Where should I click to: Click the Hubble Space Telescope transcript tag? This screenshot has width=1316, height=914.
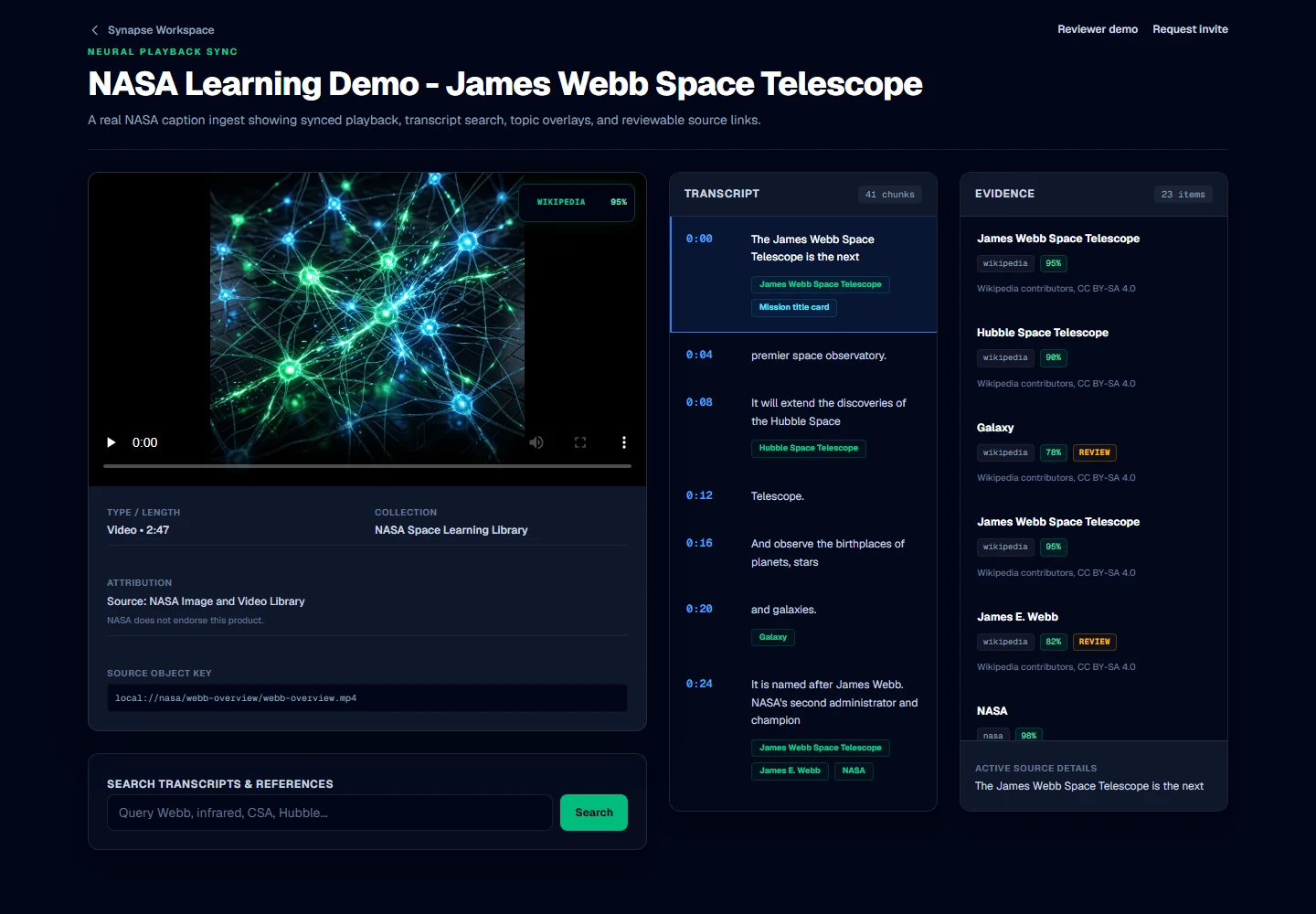[x=809, y=448]
